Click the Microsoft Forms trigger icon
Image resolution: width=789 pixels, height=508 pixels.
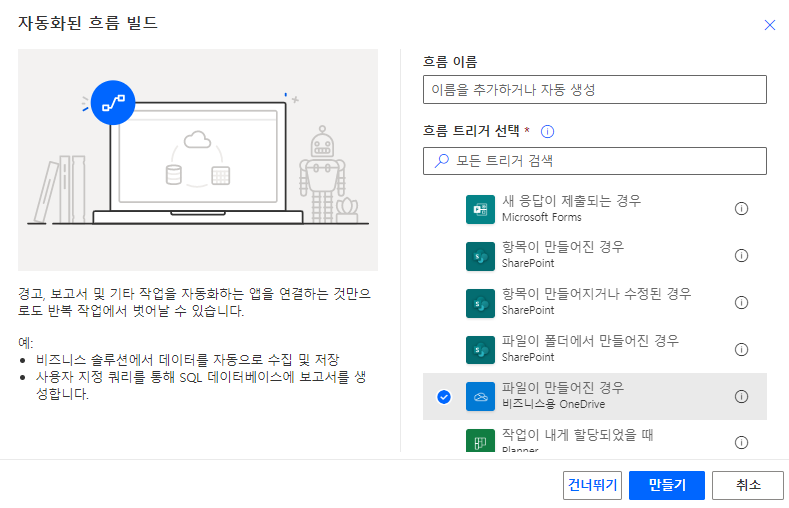click(x=480, y=209)
